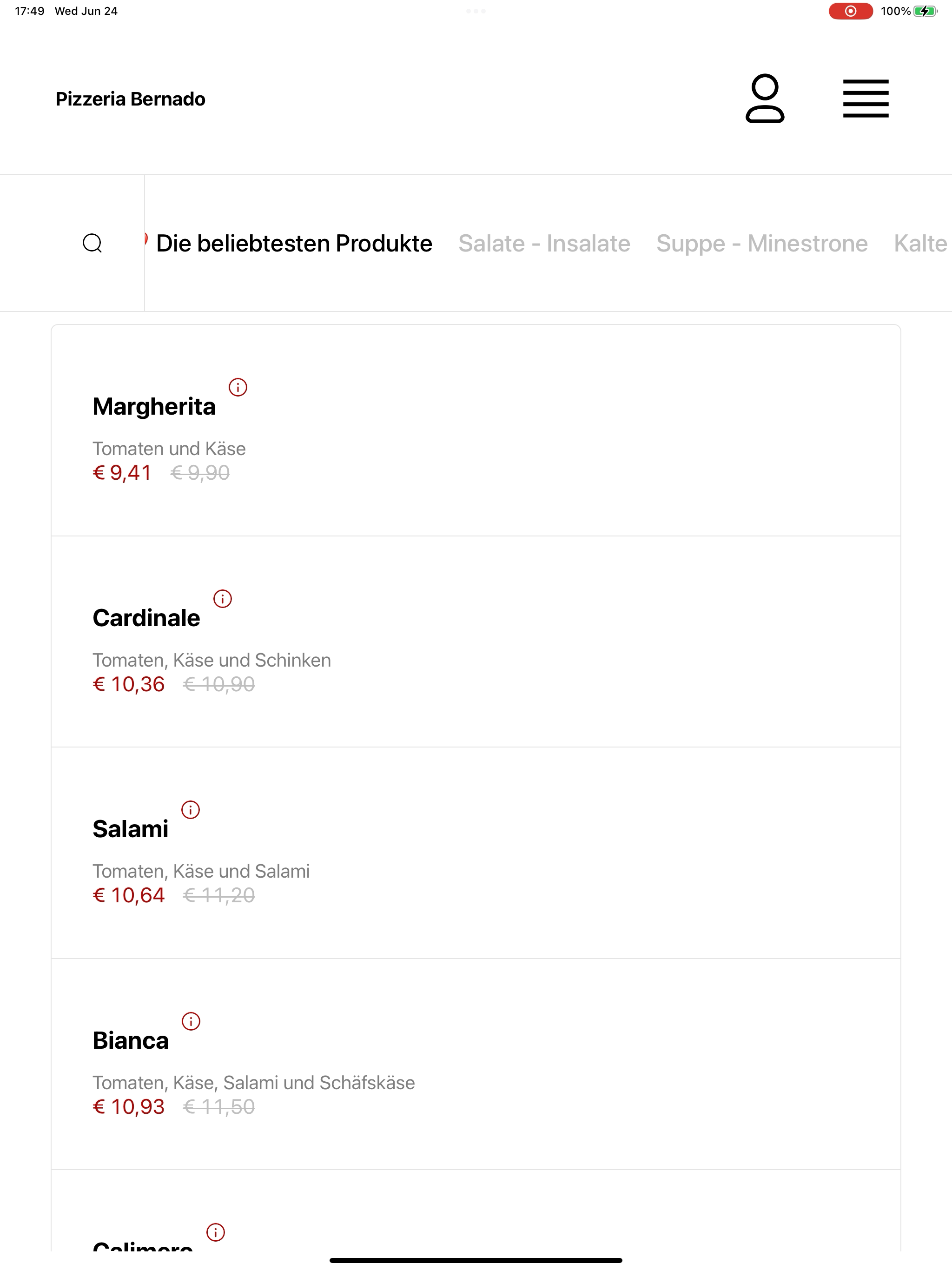The width and height of the screenshot is (952, 1270).
Task: Tap description "Tomaten, Käse und Salami"
Action: 202,871
